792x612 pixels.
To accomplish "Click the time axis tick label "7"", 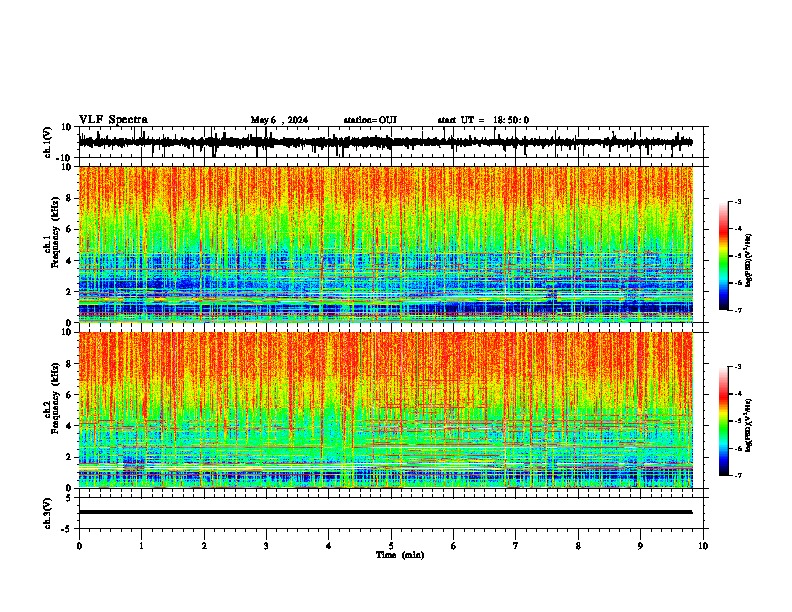I will point(516,545).
